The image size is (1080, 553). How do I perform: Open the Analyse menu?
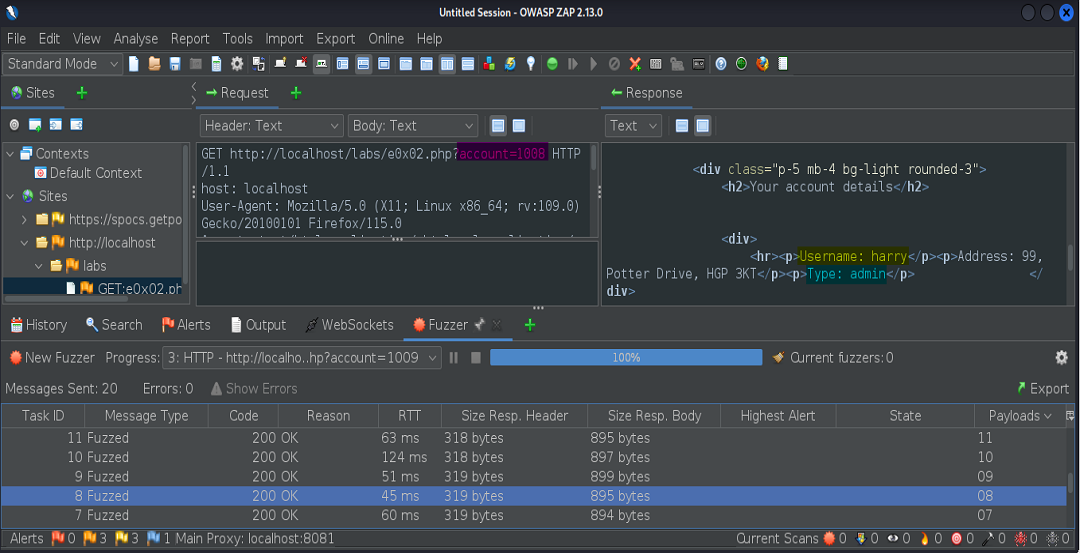[136, 39]
